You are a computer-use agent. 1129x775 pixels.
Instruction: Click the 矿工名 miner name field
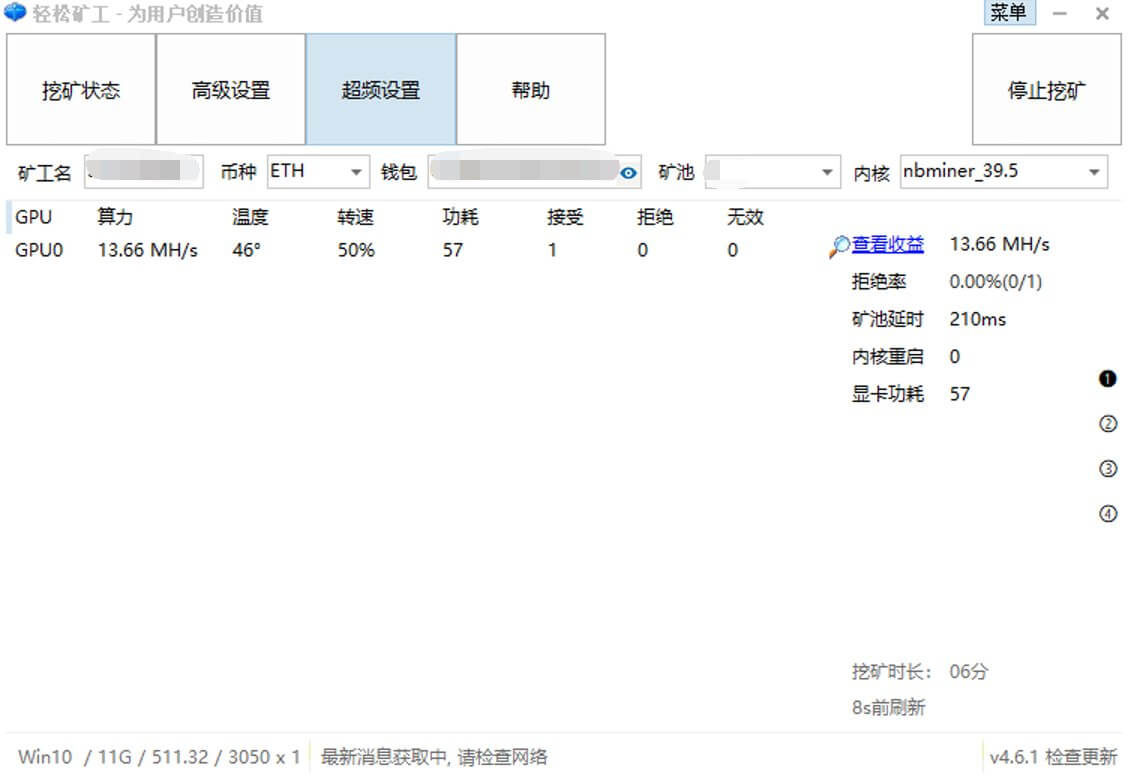[x=143, y=172]
